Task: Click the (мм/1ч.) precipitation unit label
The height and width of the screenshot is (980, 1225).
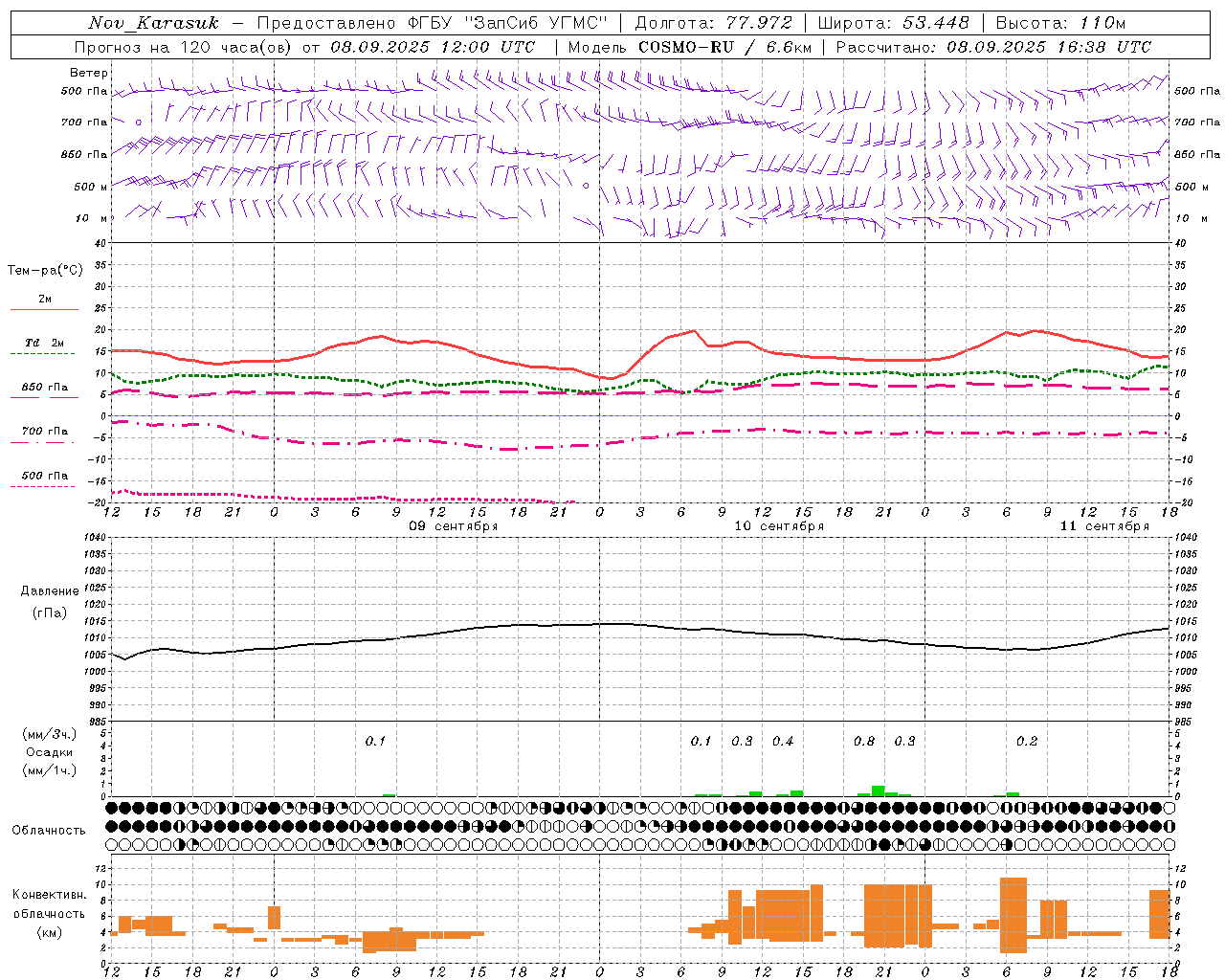Action: pyautogui.click(x=50, y=770)
